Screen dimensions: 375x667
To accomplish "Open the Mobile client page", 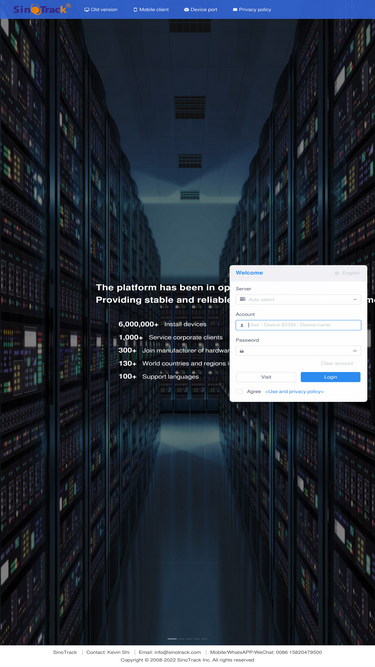I will tap(151, 9).
